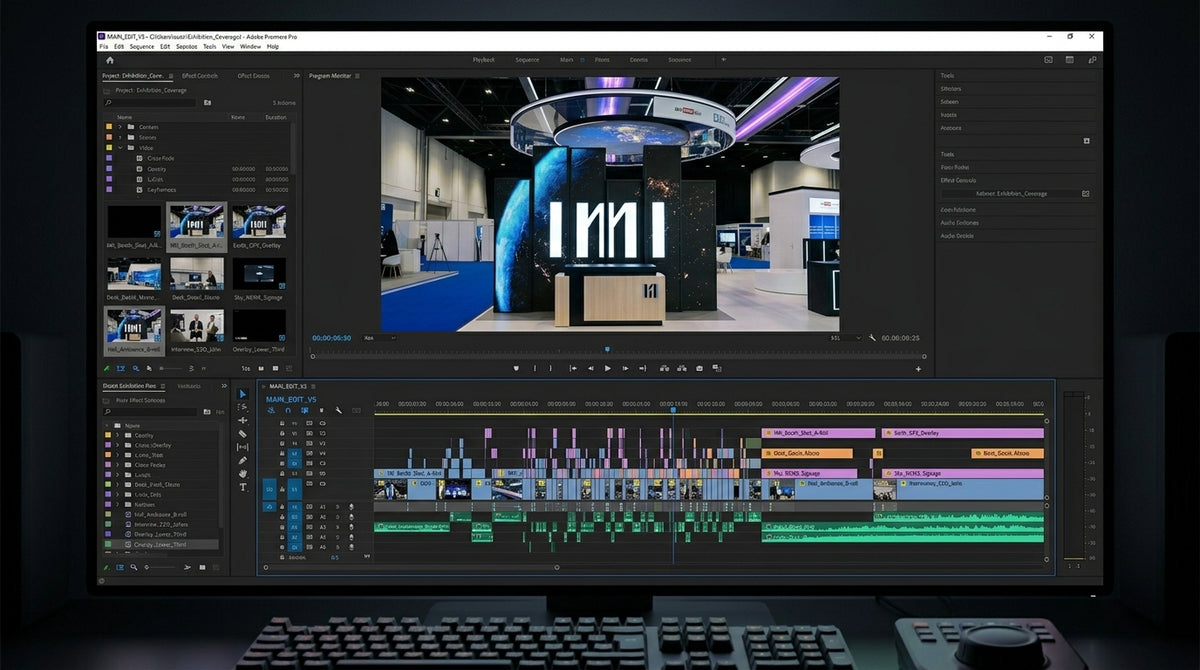Expand the Content bin
1200x670 pixels.
coord(119,127)
